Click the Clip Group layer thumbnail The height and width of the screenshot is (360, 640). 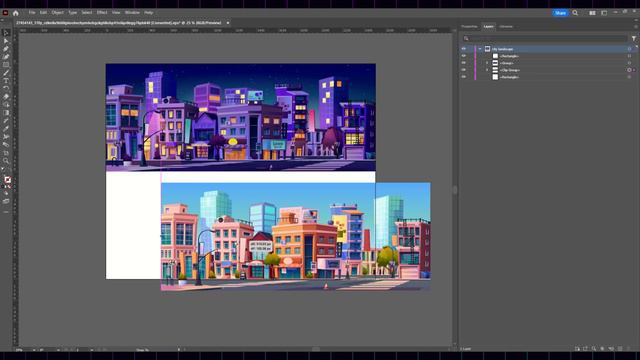[495, 70]
